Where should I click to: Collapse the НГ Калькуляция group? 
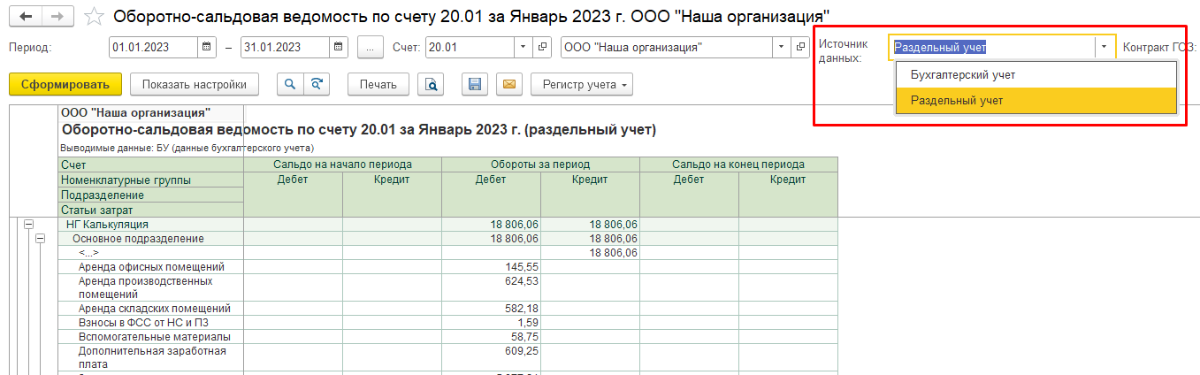pyautogui.click(x=28, y=225)
